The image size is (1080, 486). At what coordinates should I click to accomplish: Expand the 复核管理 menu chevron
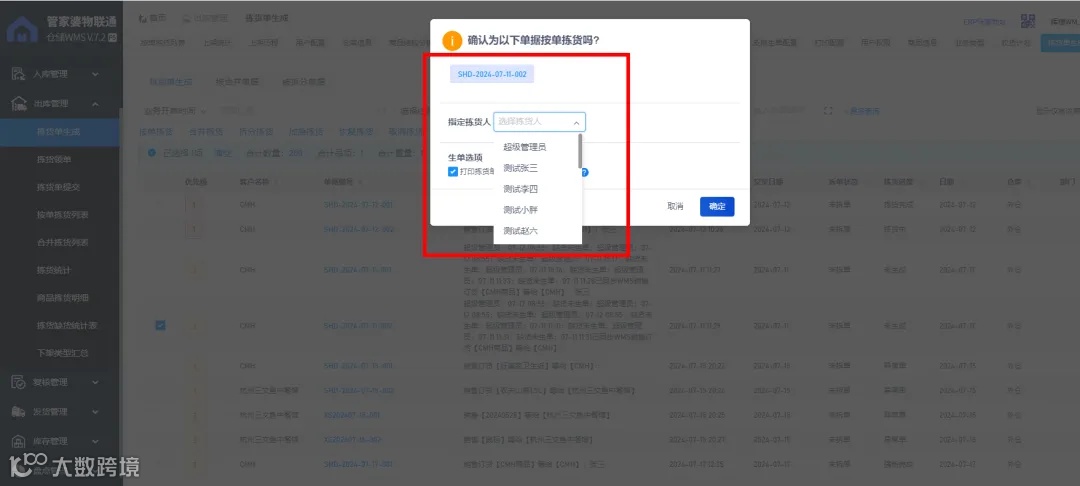(95, 382)
